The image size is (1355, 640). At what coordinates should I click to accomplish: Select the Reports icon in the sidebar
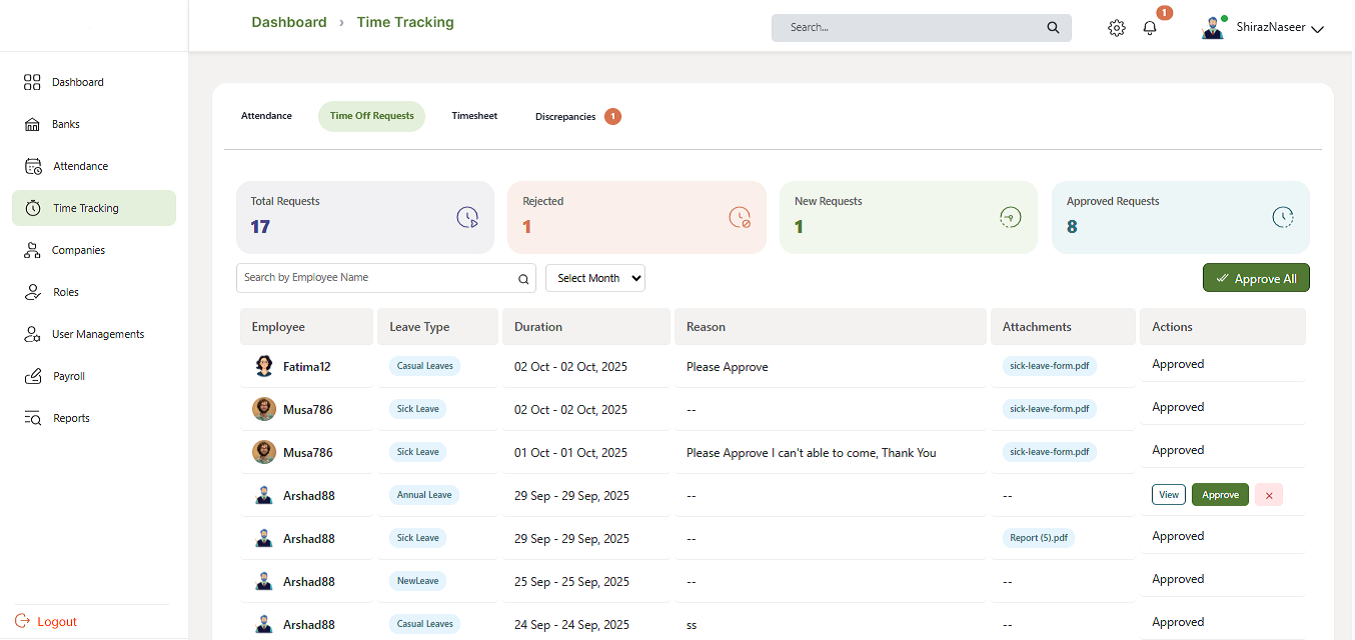coord(33,417)
